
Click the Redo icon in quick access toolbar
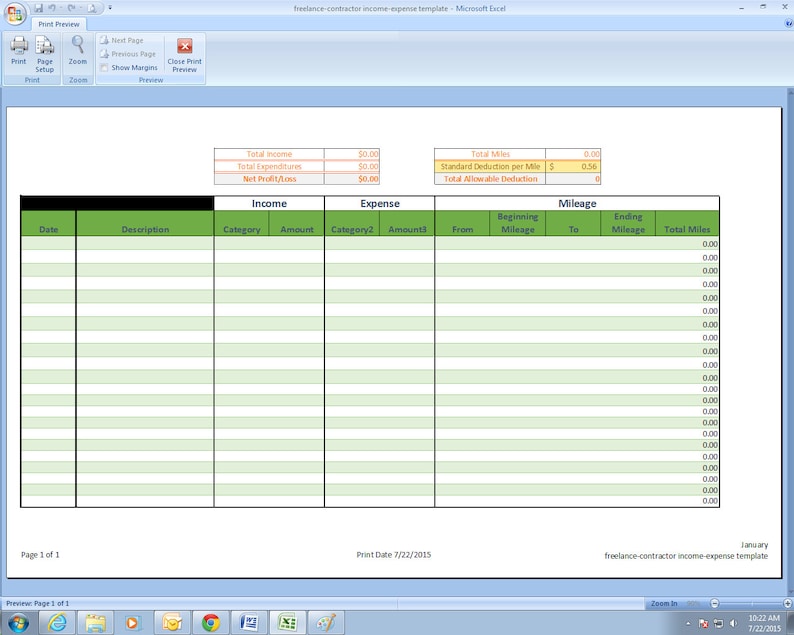point(71,8)
